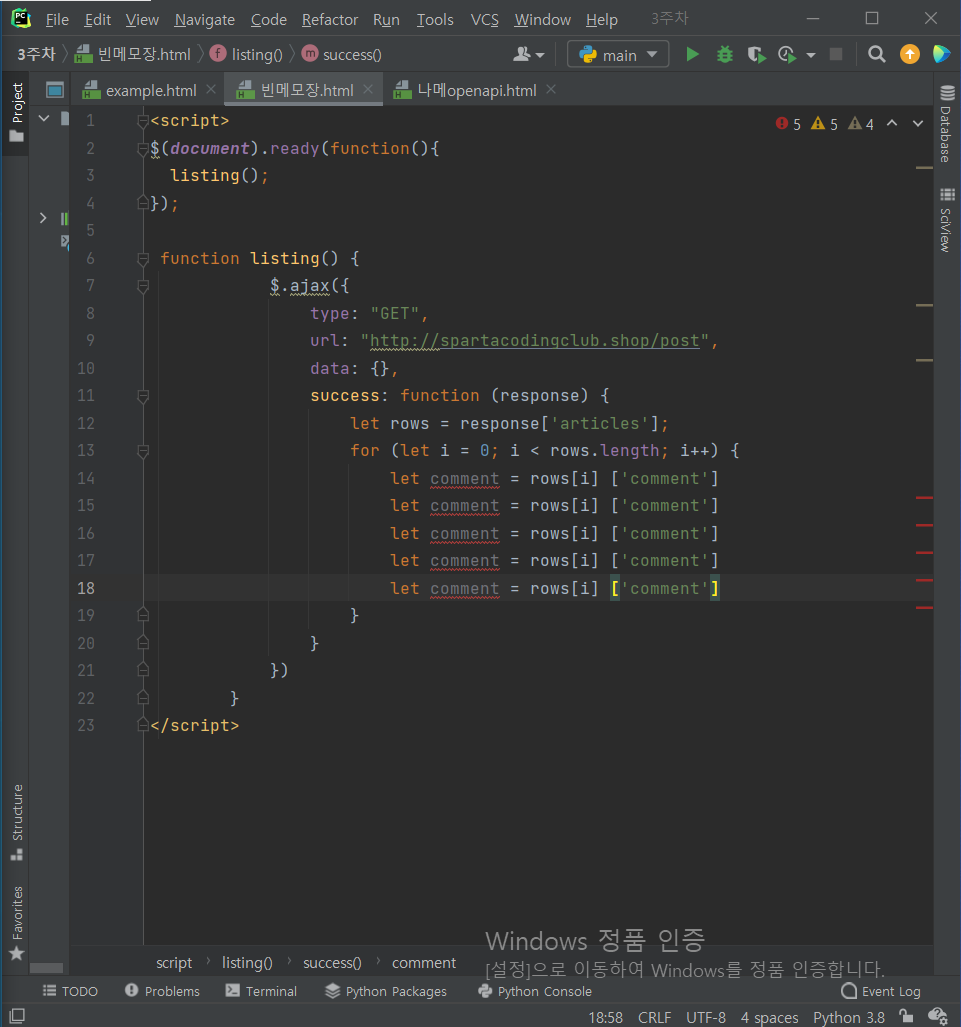This screenshot has height=1027, width=961.
Task: Open the Event Log
Action: click(x=881, y=991)
